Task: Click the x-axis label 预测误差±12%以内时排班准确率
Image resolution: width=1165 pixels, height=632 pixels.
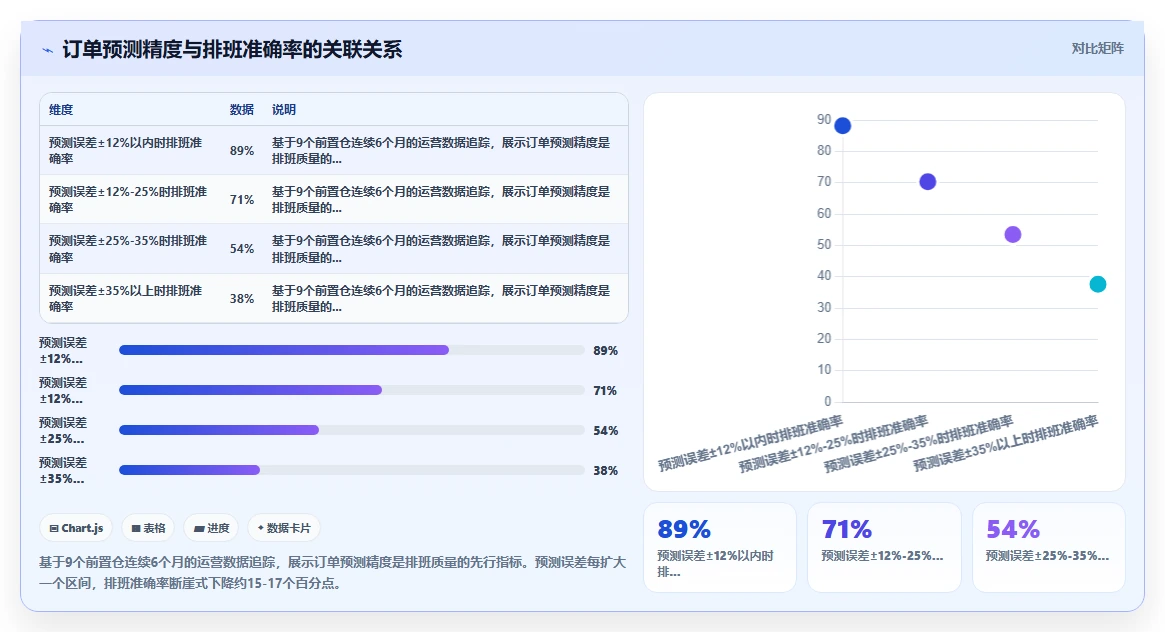Action: [x=750, y=443]
